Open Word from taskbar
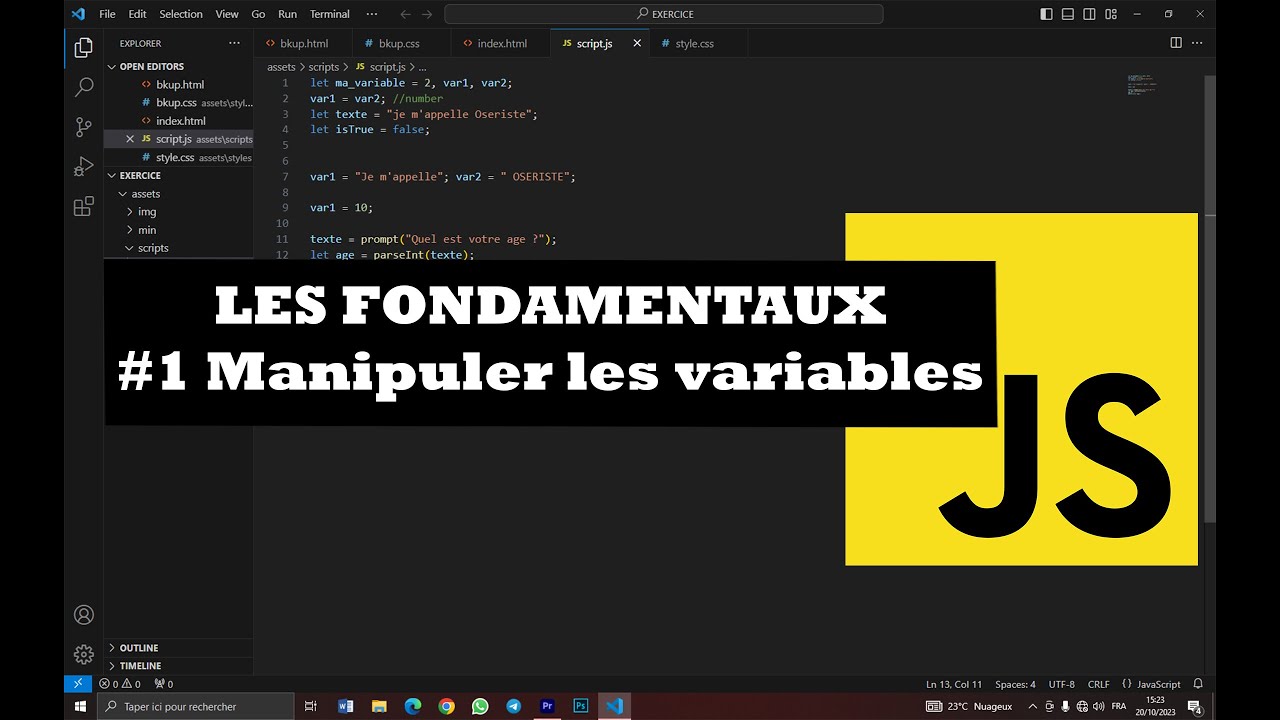1280x720 pixels. click(346, 706)
